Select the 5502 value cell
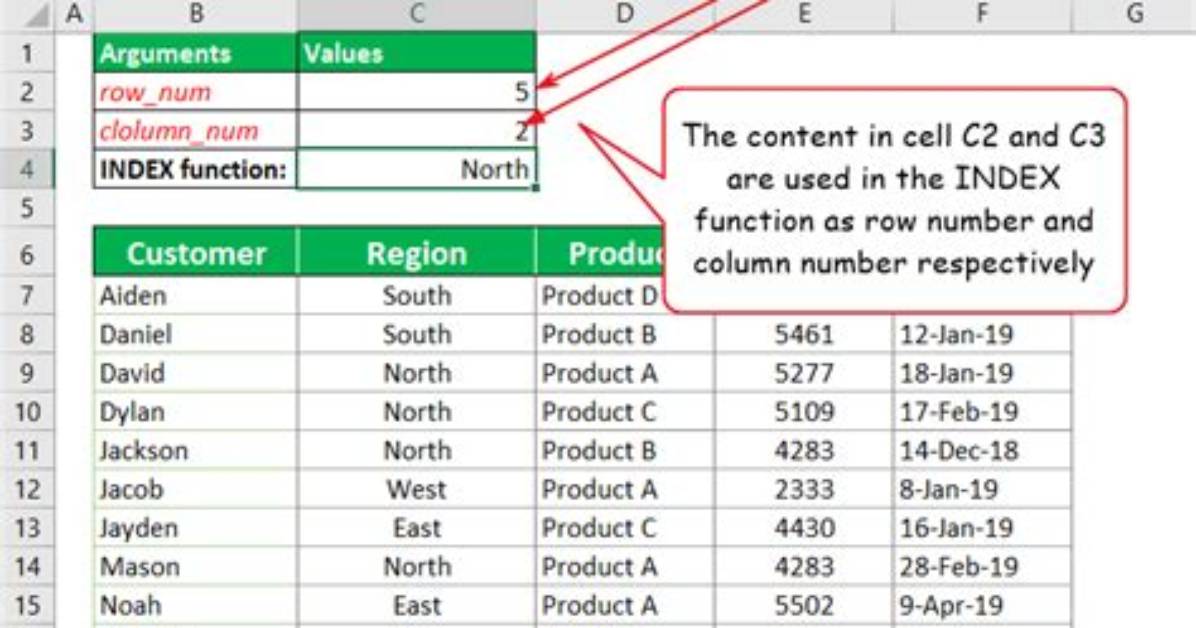This screenshot has width=1196, height=628. pyautogui.click(x=803, y=606)
